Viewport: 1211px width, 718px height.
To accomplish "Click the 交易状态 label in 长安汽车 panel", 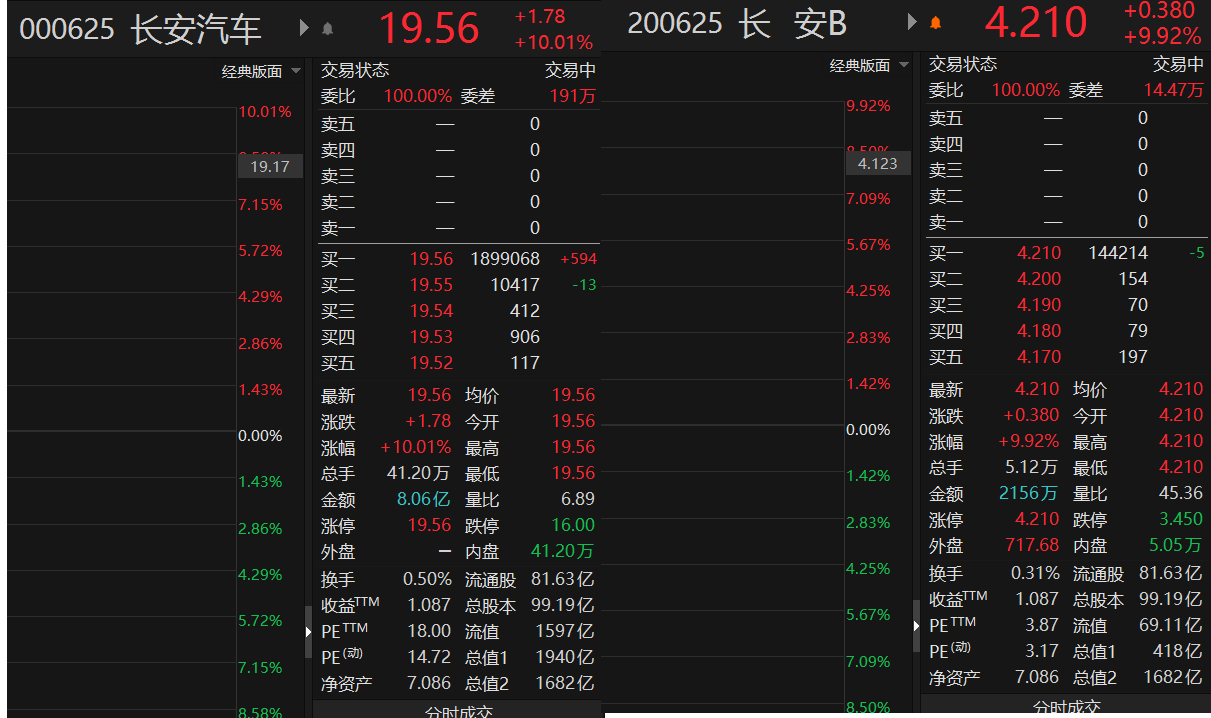I will [355, 71].
